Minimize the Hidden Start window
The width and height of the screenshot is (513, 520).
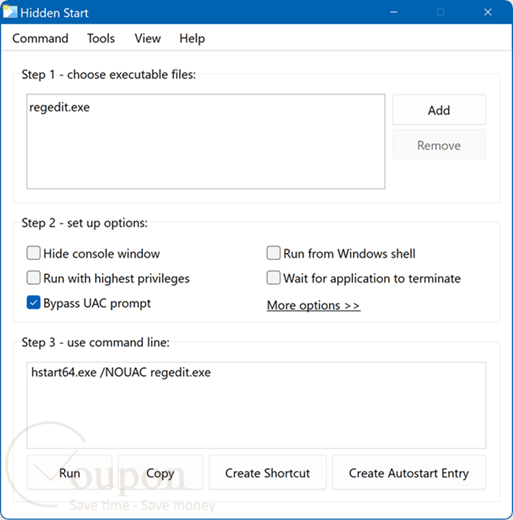click(394, 12)
